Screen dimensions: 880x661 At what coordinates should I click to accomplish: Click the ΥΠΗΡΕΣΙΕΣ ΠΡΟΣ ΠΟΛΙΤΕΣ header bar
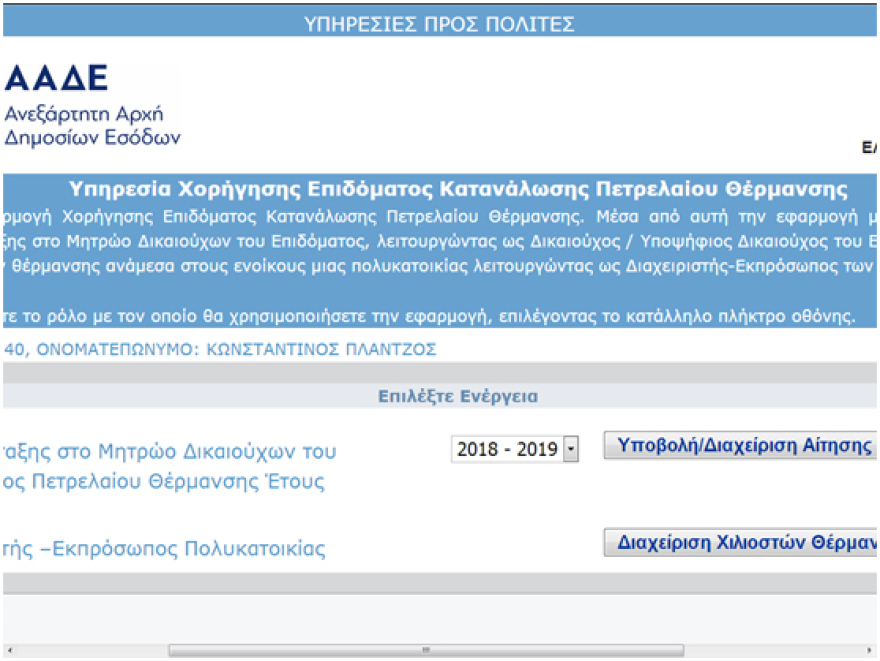click(440, 22)
